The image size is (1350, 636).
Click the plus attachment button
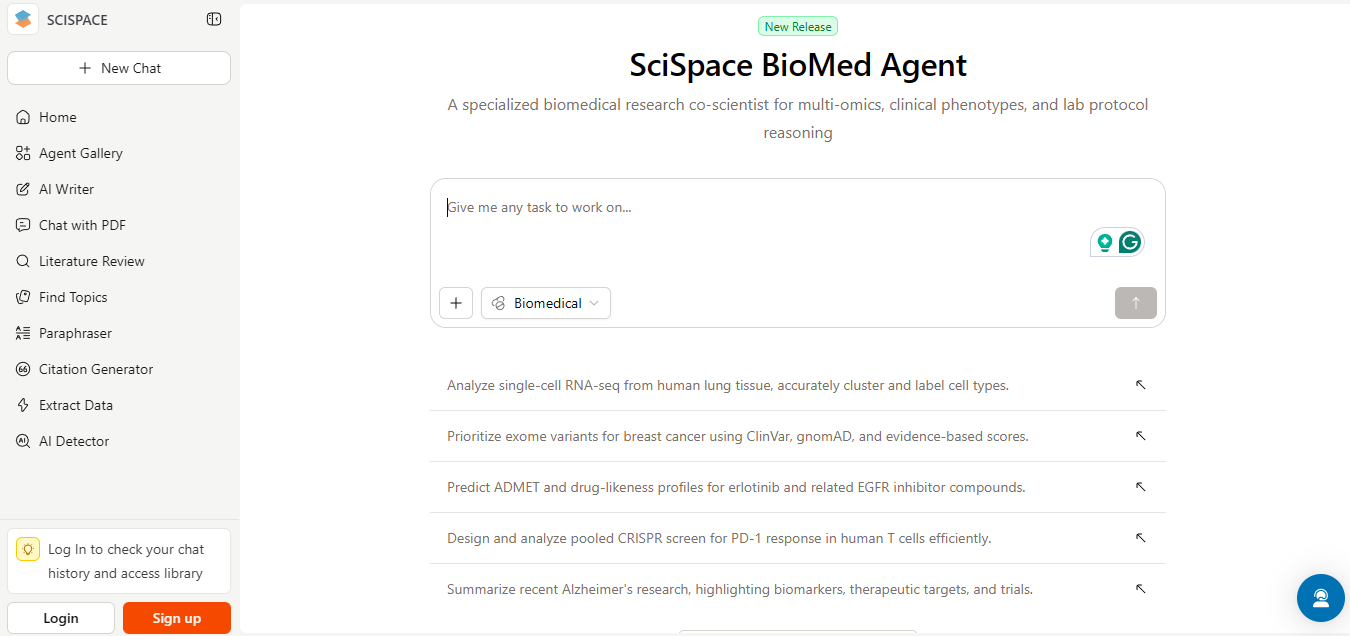(456, 303)
